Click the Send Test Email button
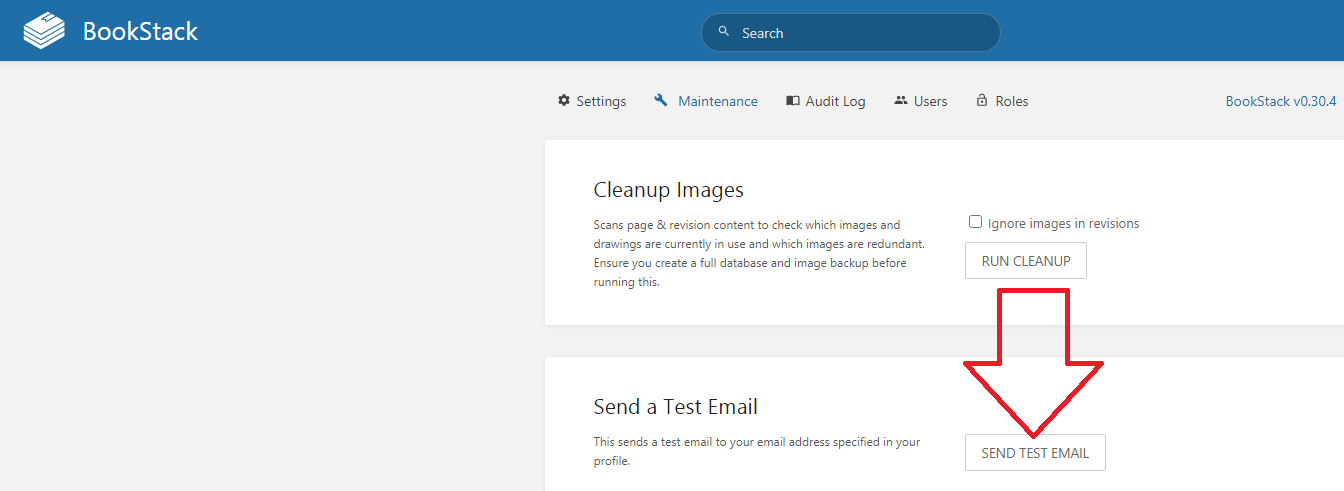 [1035, 452]
